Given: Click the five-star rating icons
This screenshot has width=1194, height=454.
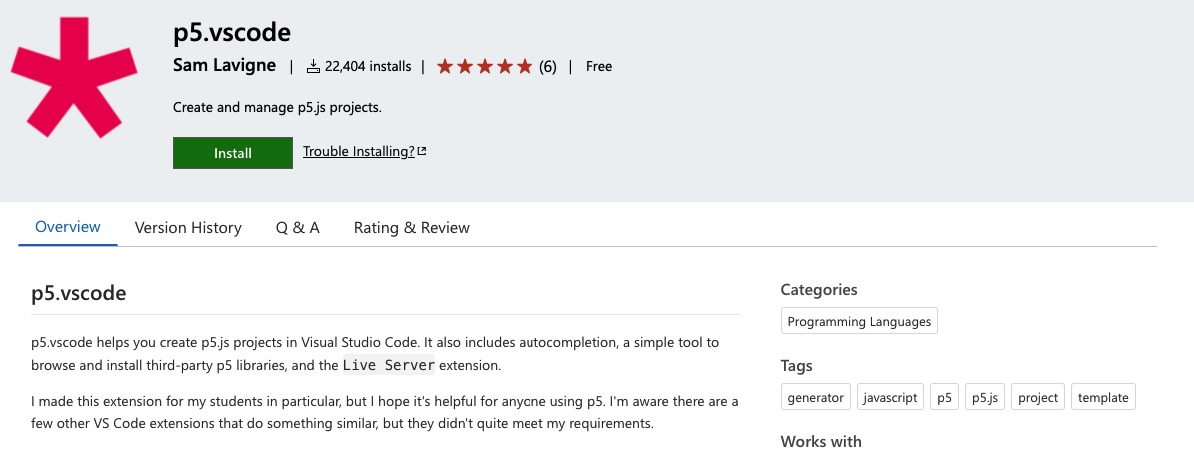Looking at the screenshot, I should [484, 66].
